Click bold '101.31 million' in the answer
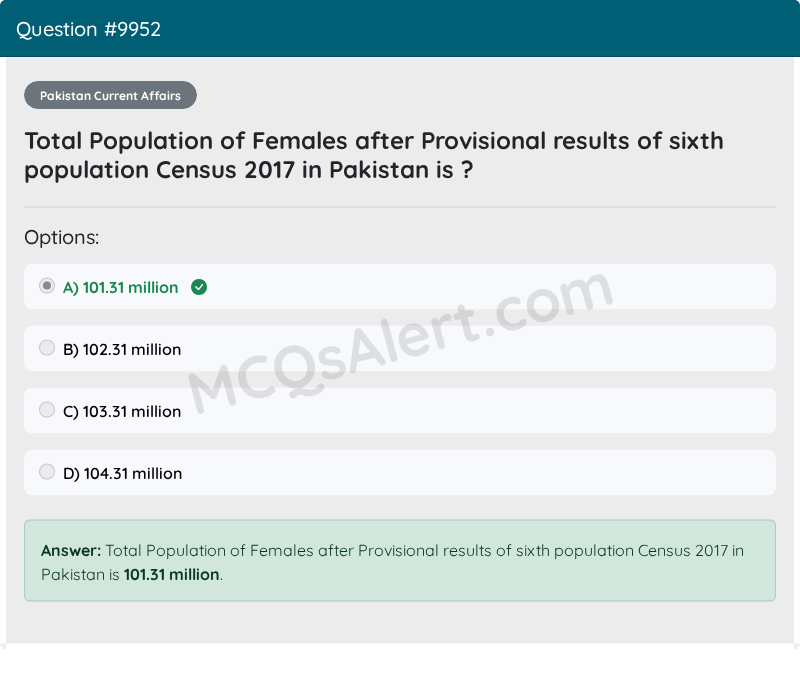 click(171, 575)
